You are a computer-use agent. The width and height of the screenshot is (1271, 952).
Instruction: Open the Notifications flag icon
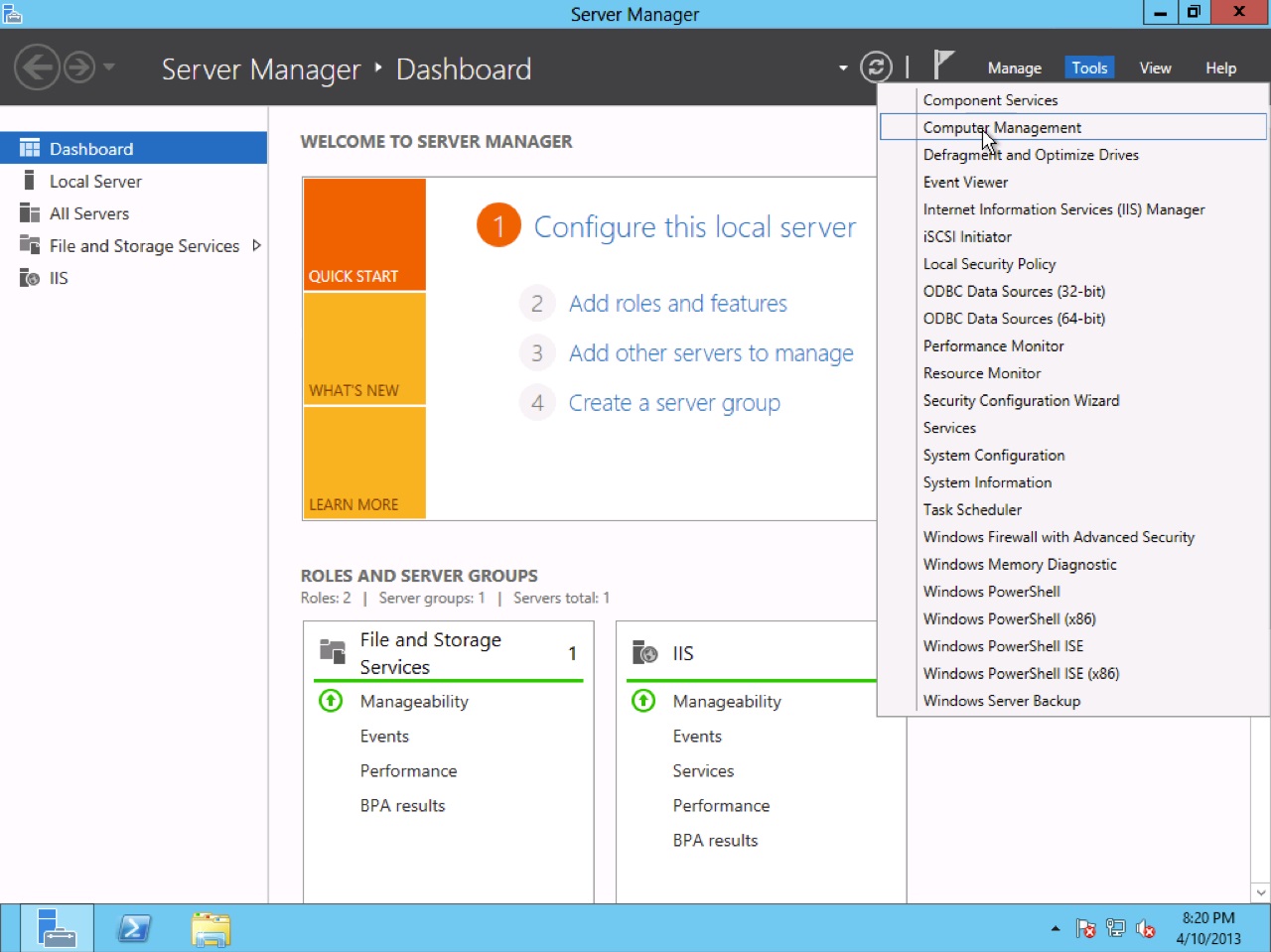point(941,64)
